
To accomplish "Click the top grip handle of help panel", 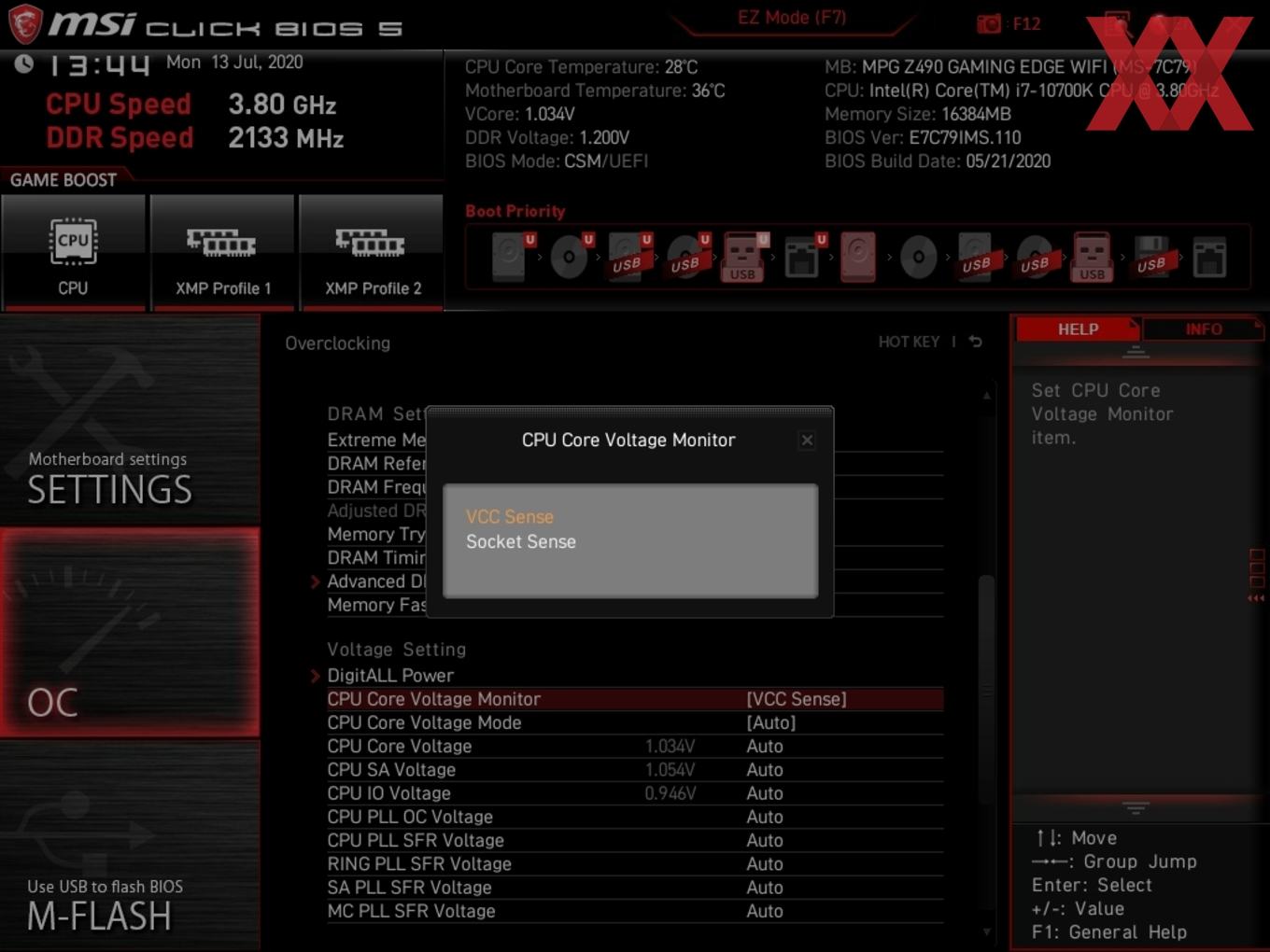I will 1136,352.
